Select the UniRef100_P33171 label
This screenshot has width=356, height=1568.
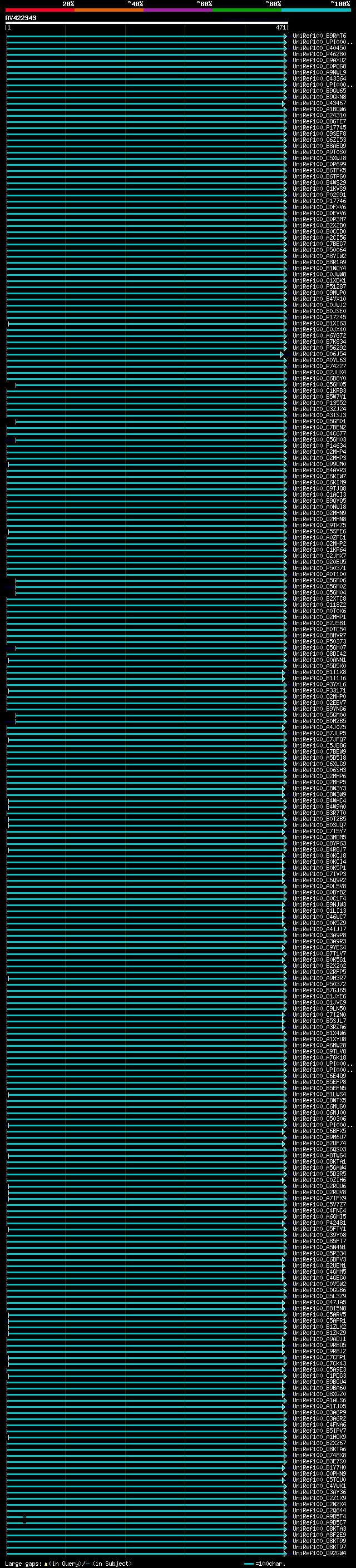[319, 691]
